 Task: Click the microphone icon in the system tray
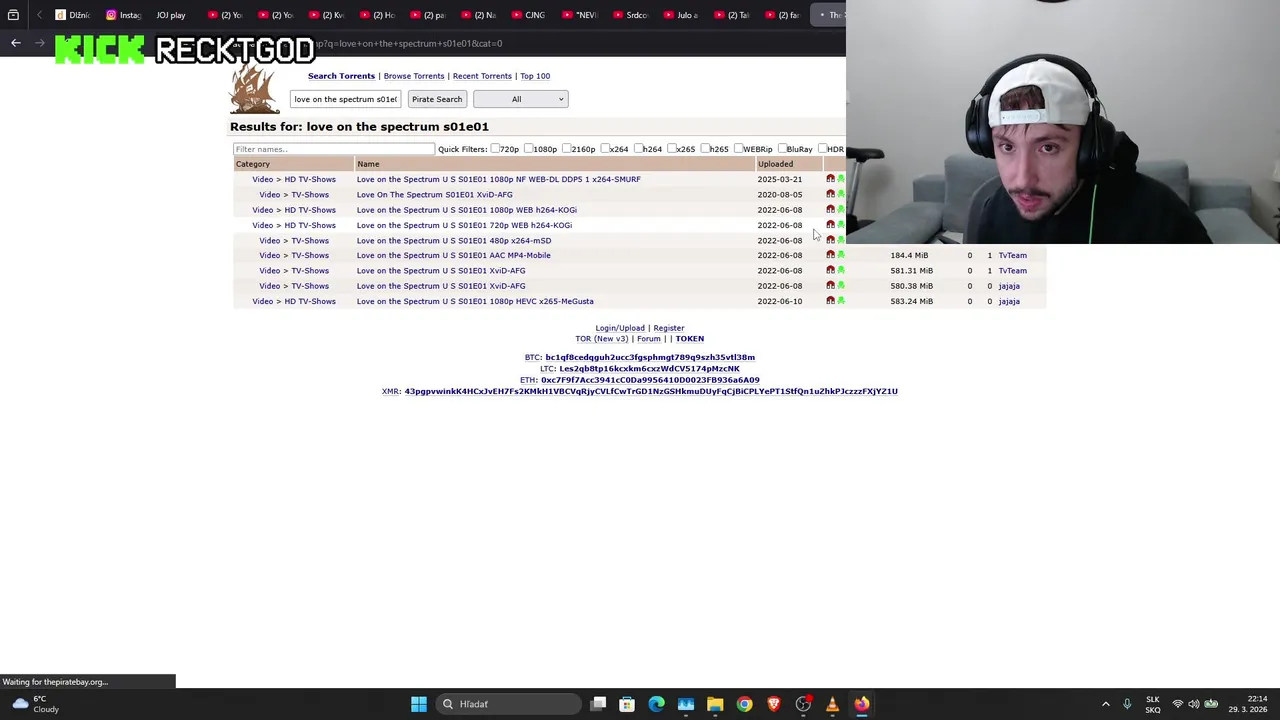(x=1127, y=704)
